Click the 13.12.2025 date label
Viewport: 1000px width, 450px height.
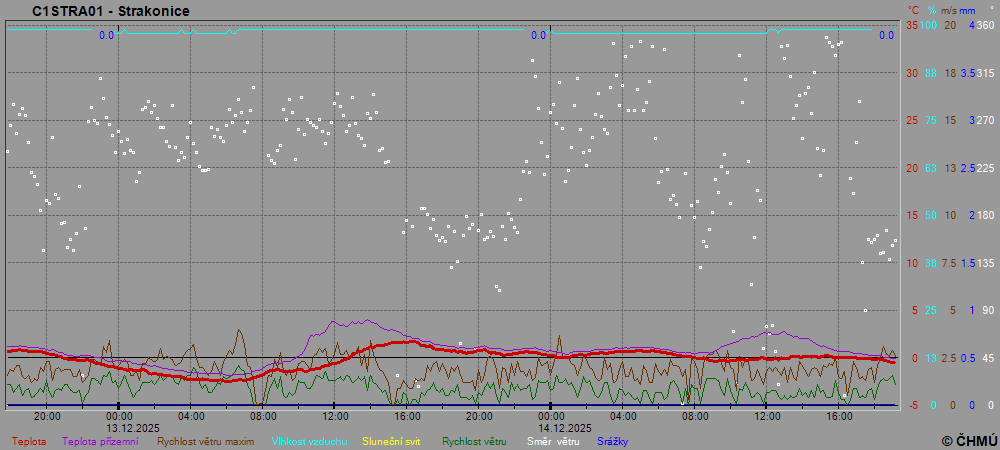pos(134,427)
